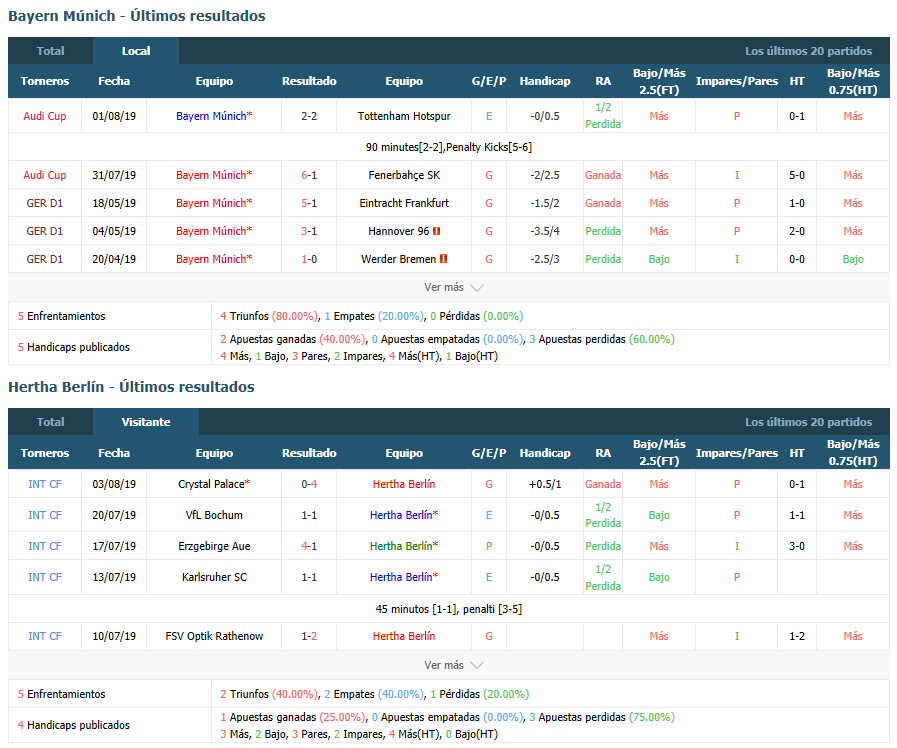Image resolution: width=897 pixels, height=748 pixels.
Task: Switch to Total tab in Bayern Múnich table
Action: [50, 51]
